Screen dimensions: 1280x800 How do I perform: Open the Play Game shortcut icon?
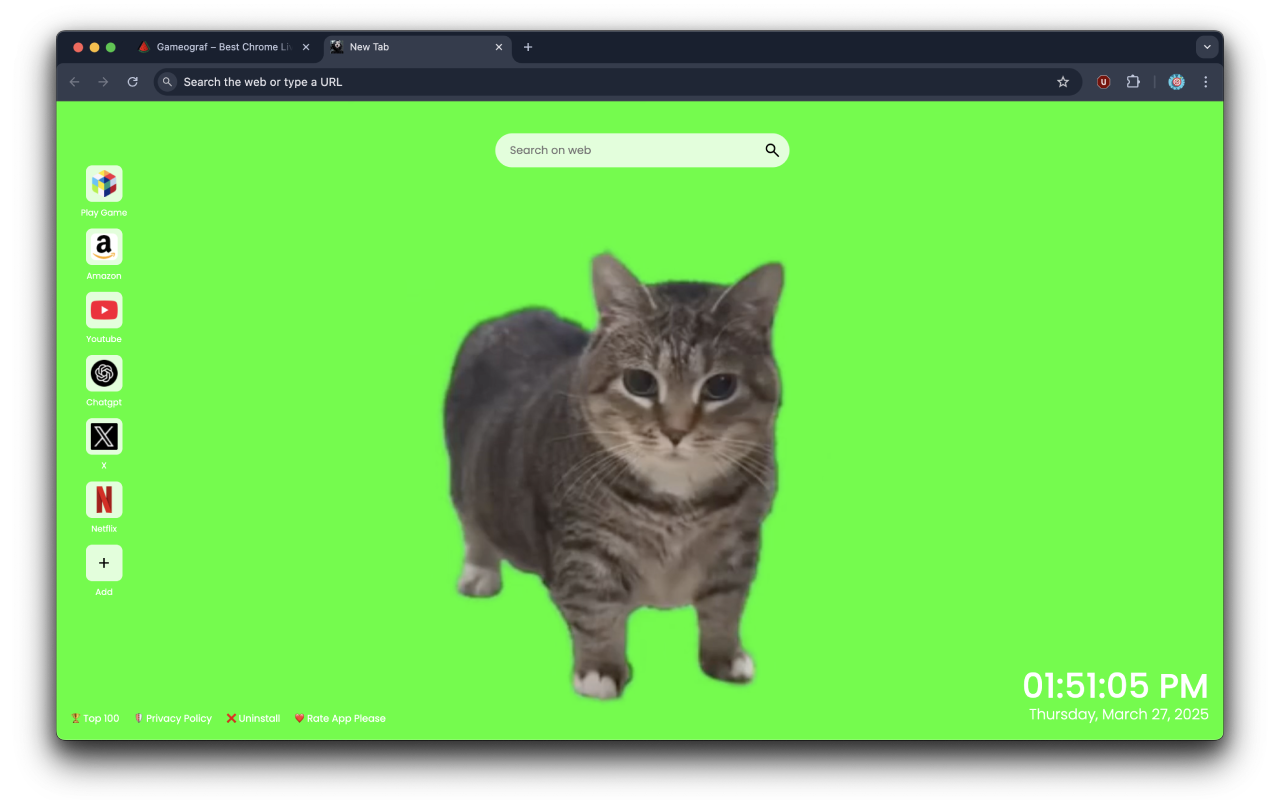coord(104,184)
